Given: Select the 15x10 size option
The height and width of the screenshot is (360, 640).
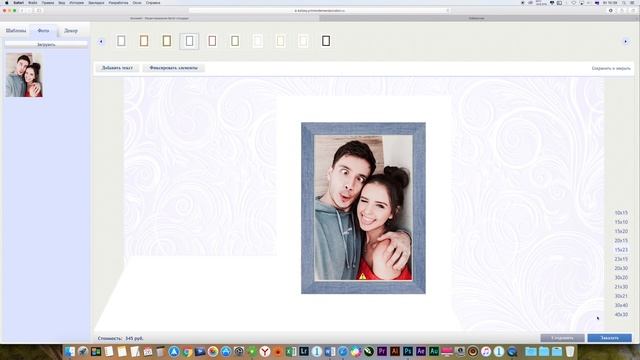Looking at the screenshot, I should (621, 222).
